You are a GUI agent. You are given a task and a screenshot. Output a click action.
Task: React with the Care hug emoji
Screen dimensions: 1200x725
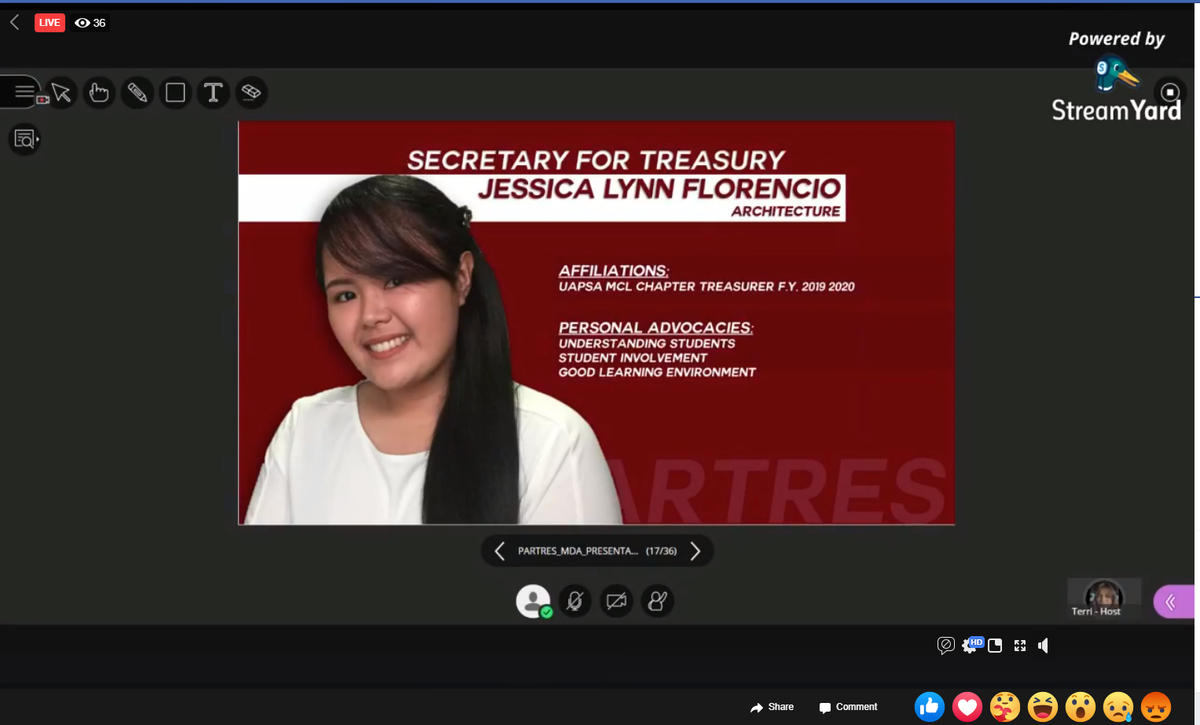tap(1005, 707)
